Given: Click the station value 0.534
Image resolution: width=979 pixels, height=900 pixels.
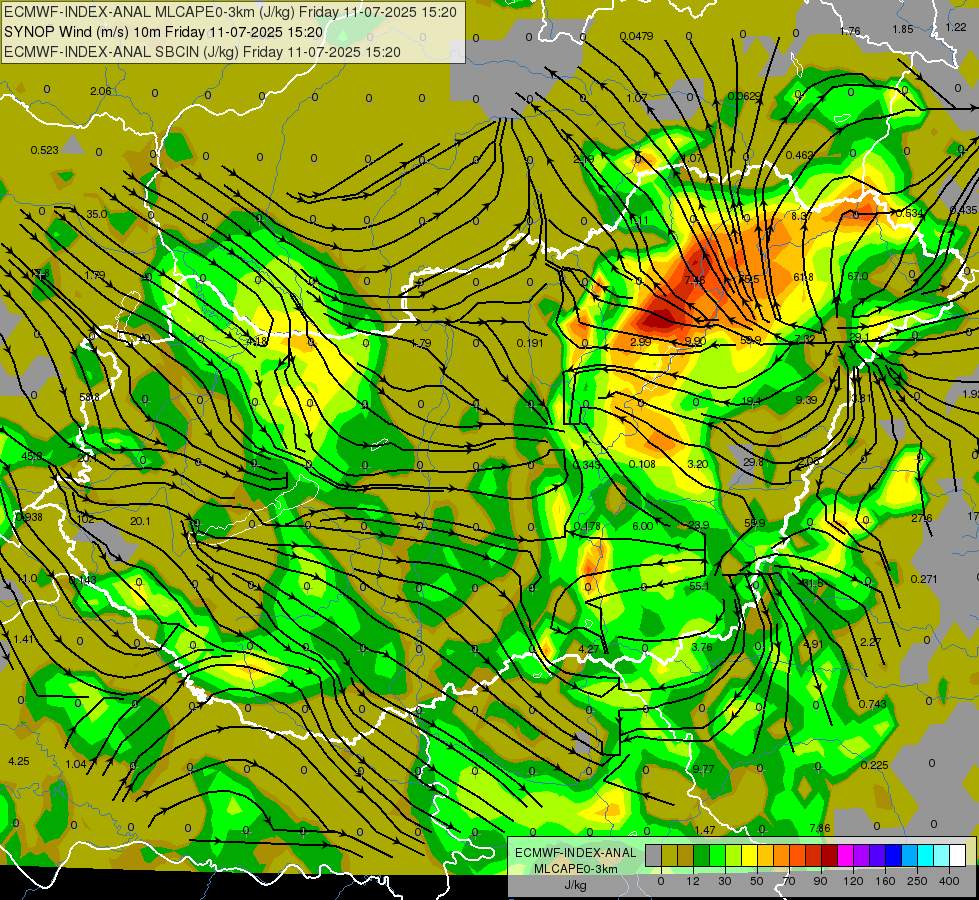Looking at the screenshot, I should pyautogui.click(x=910, y=214).
